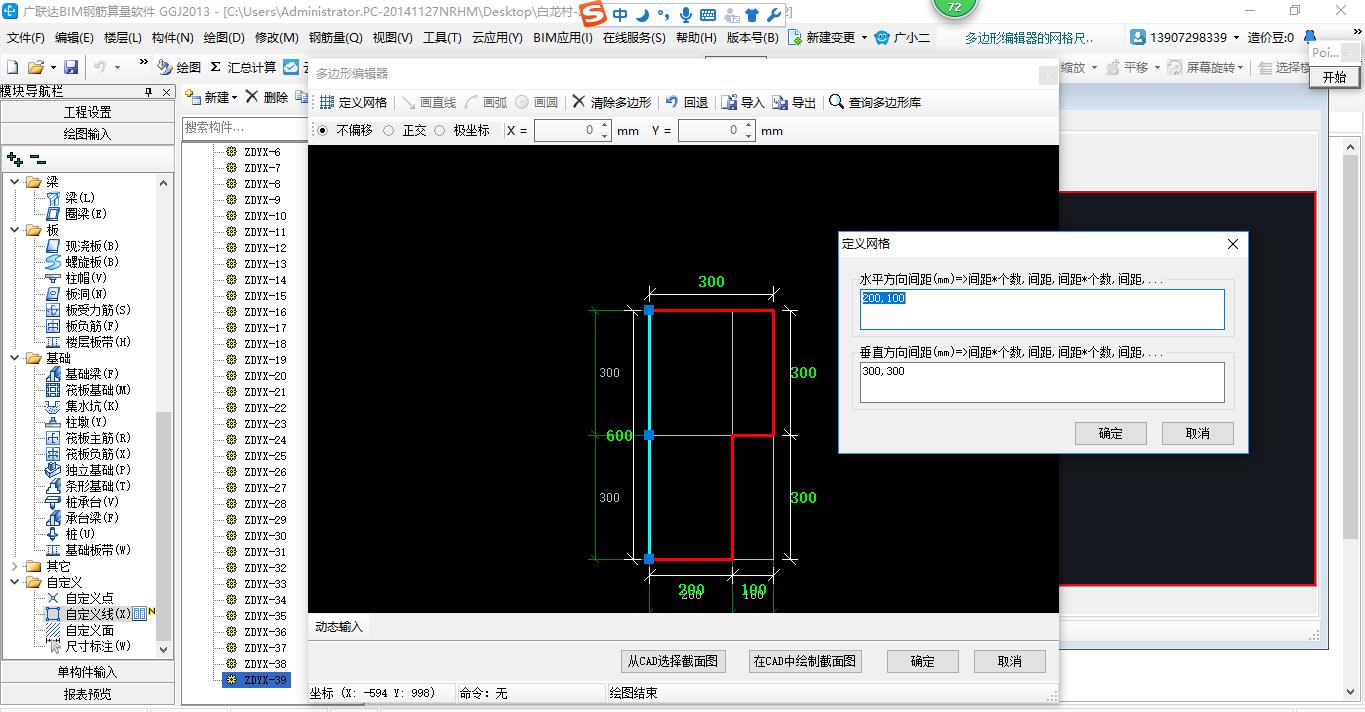
Task: Click the 工程设置 navigation button
Action: (x=88, y=112)
